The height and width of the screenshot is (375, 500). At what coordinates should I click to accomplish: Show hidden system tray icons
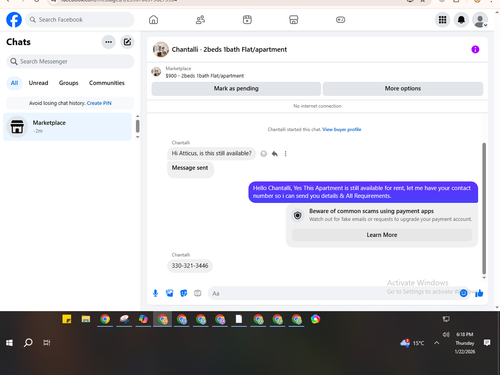pos(437,343)
